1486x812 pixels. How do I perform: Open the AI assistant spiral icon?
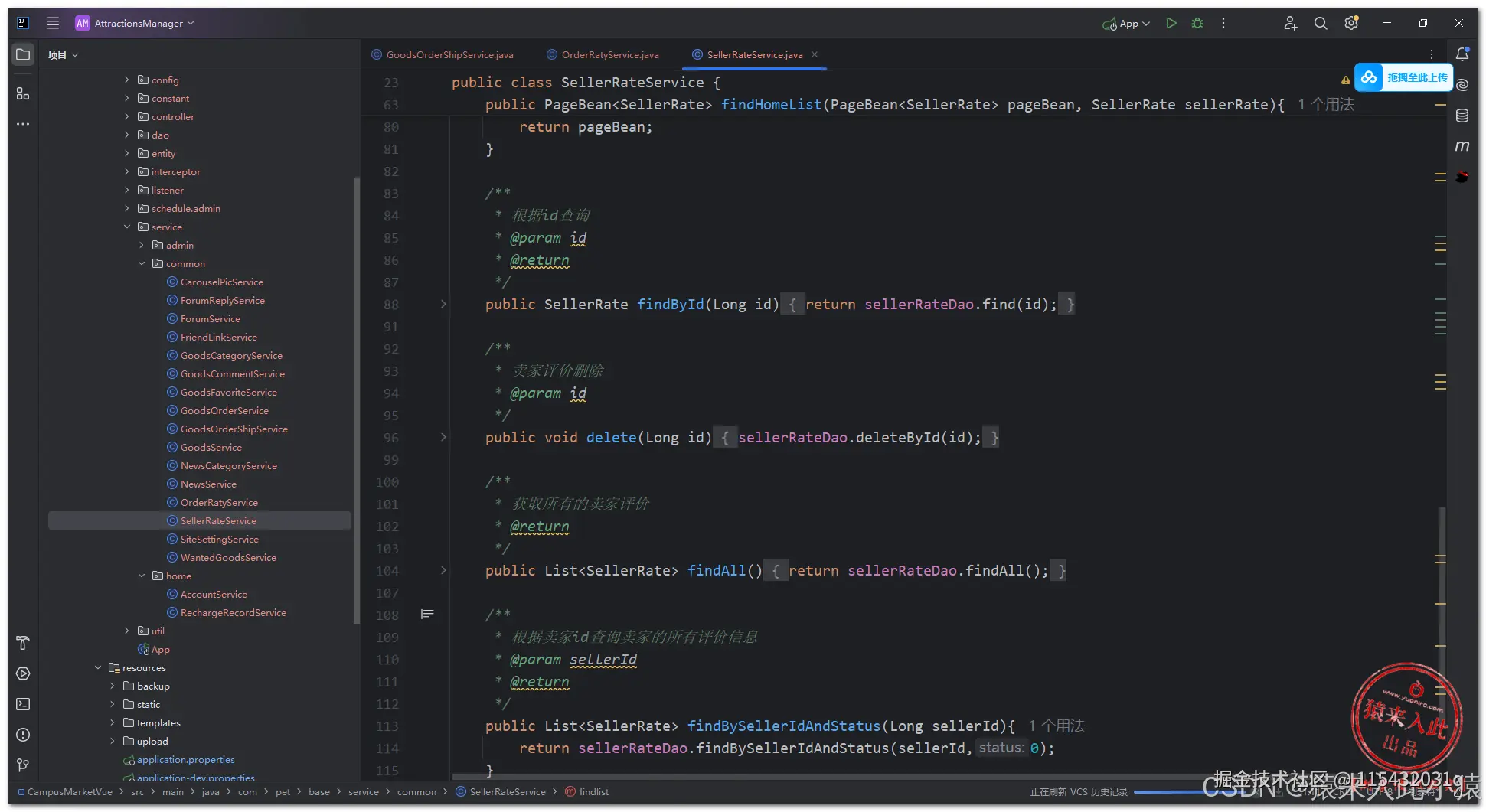tap(1462, 85)
